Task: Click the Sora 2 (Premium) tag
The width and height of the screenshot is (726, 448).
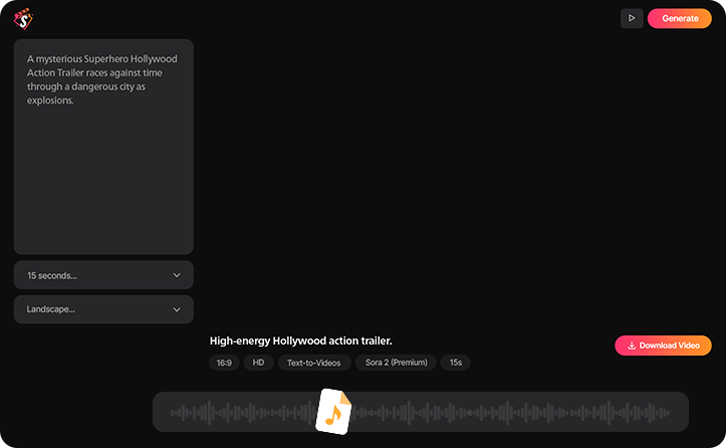Action: pos(396,362)
